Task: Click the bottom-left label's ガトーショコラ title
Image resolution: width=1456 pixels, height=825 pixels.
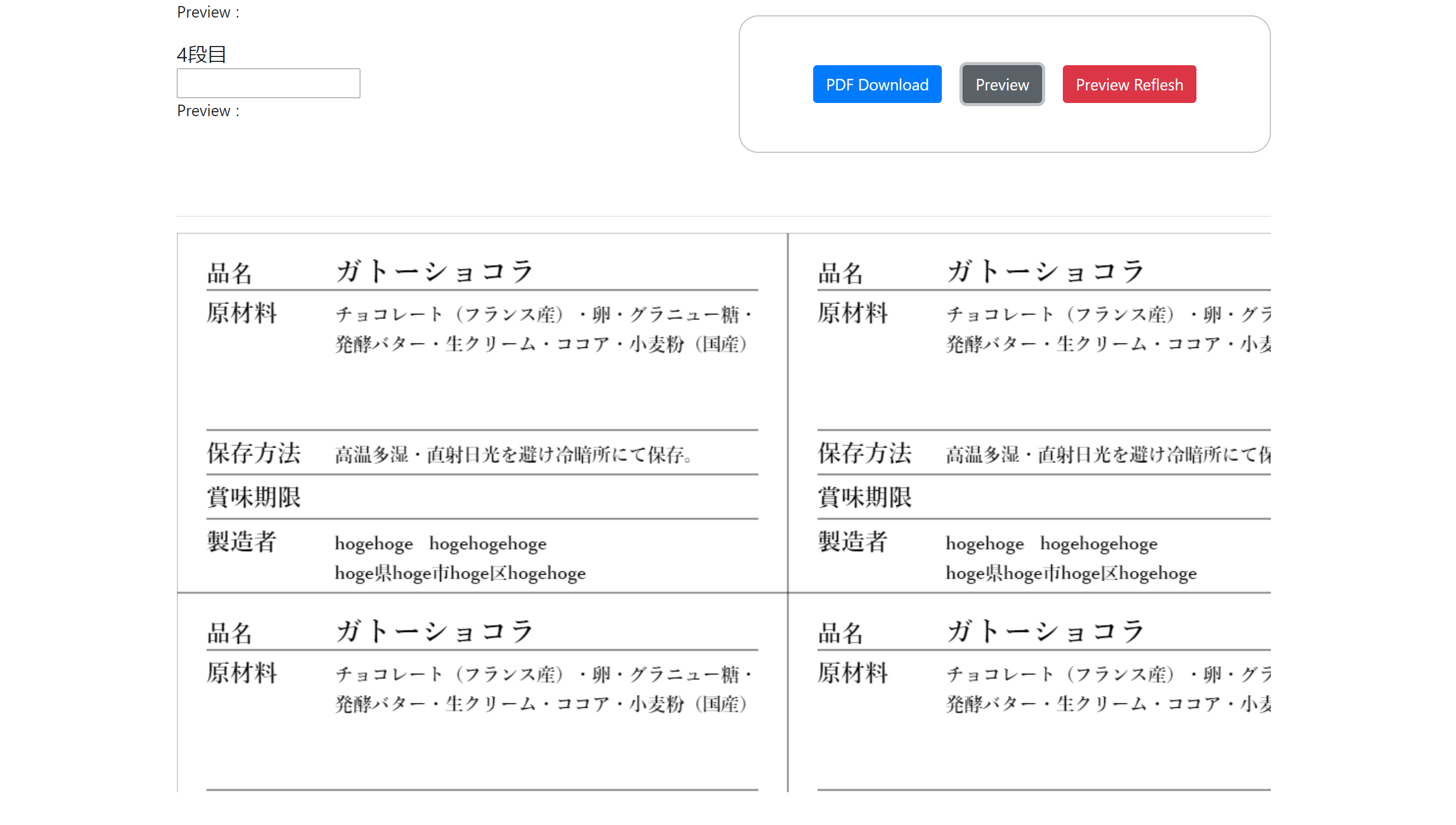Action: click(434, 631)
